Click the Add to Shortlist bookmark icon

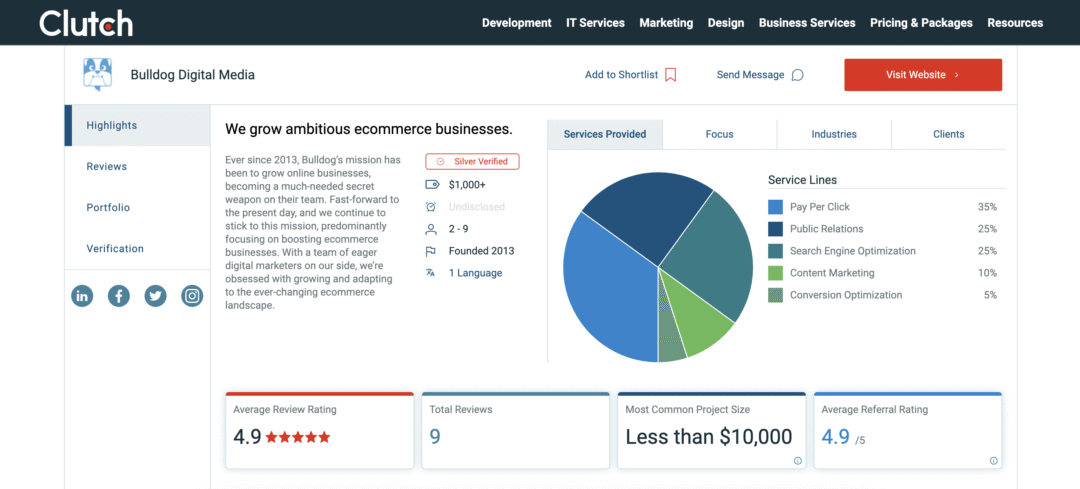coord(670,74)
